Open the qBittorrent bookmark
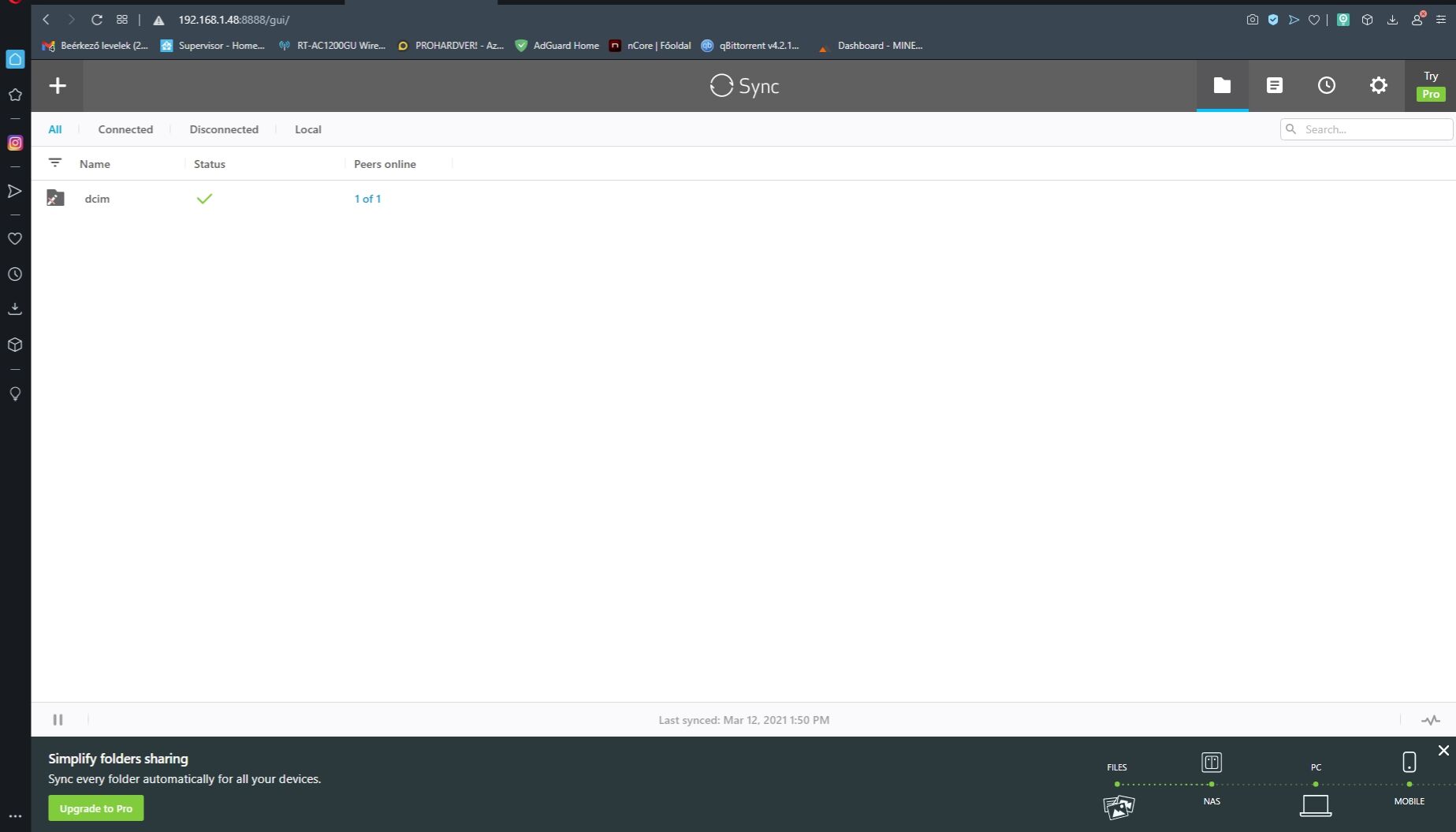The height and width of the screenshot is (832, 1456). pyautogui.click(x=750, y=46)
